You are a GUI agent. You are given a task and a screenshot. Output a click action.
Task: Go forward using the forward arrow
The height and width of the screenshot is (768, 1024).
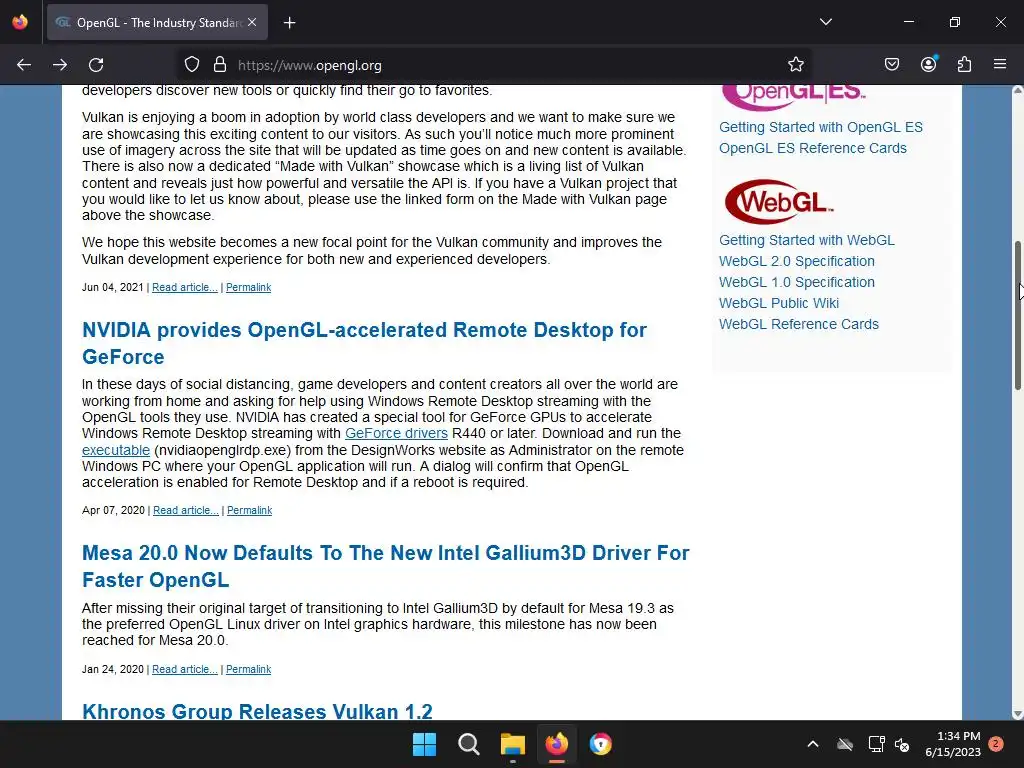coord(60,65)
